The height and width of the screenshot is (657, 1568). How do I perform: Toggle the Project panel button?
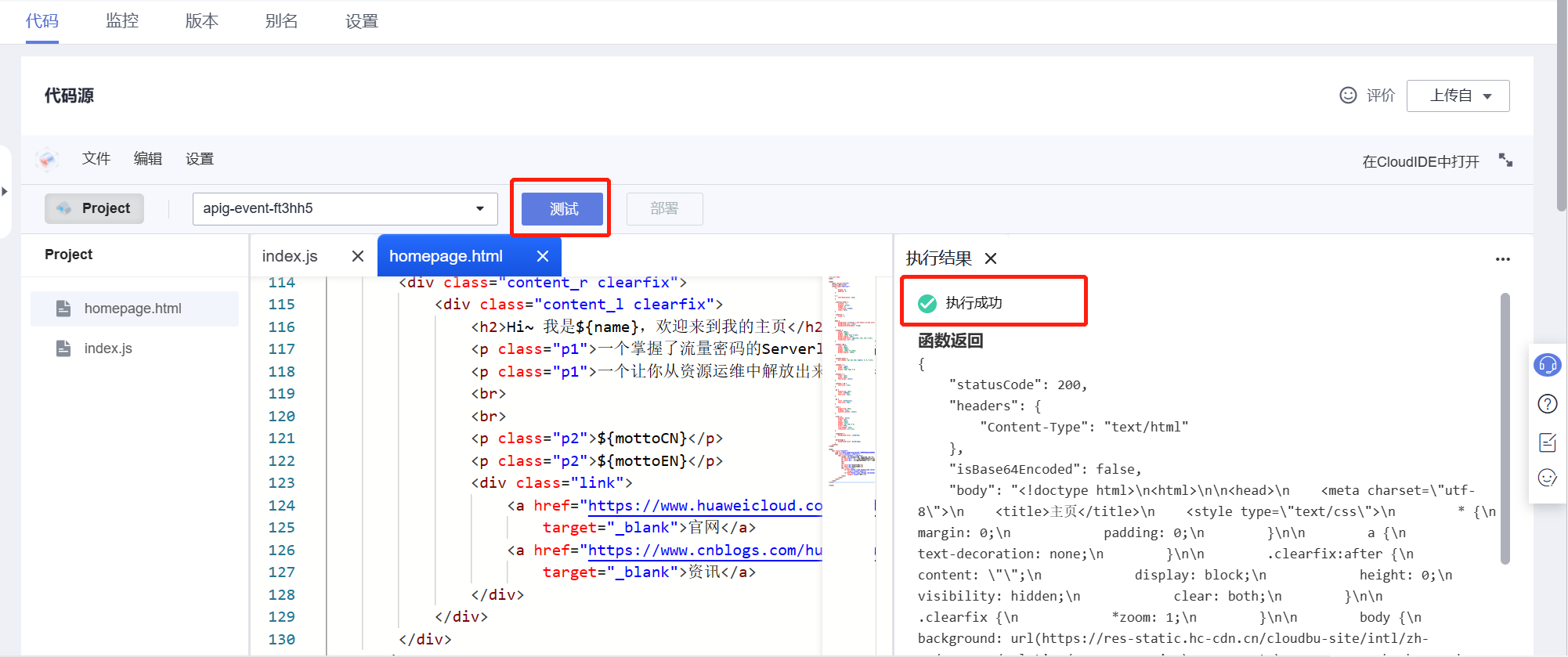coord(94,208)
